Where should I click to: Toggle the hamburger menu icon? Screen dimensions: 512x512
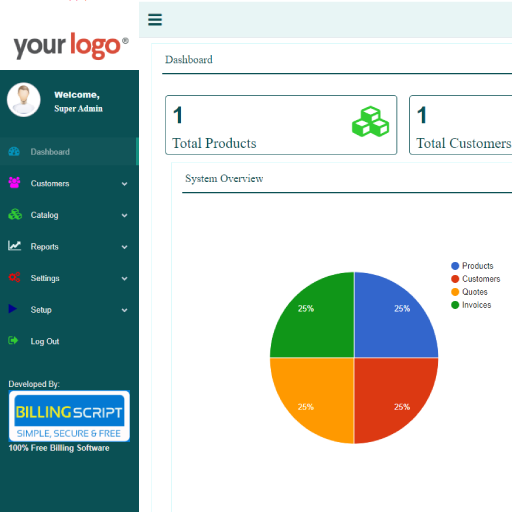[x=155, y=20]
